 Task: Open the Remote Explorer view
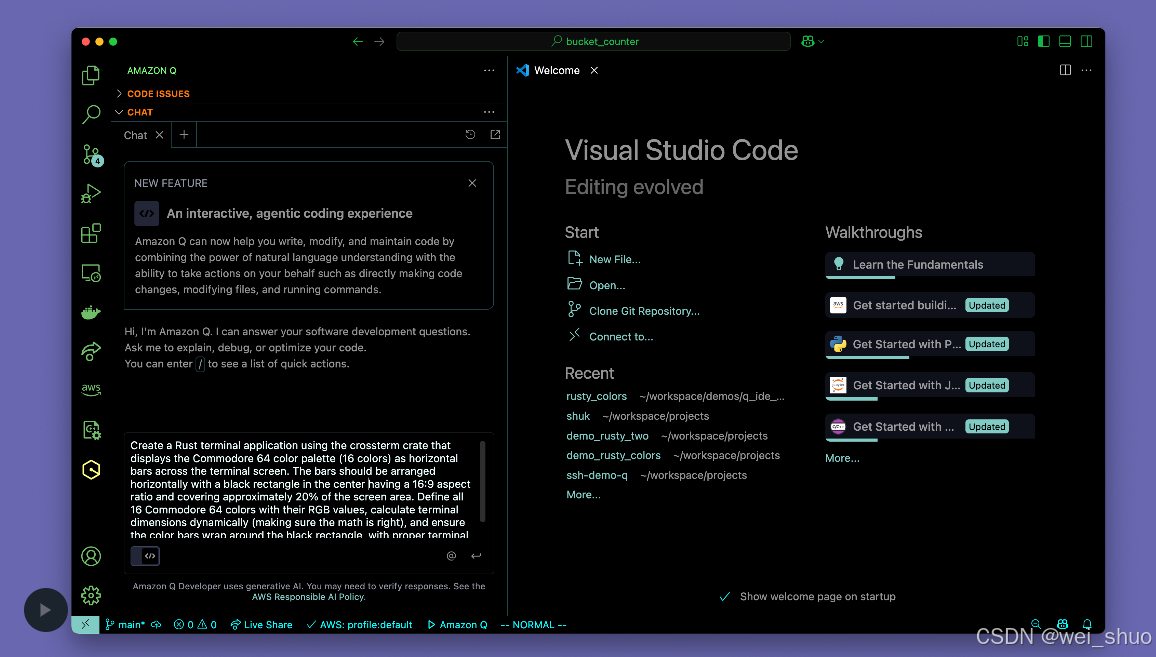click(x=91, y=274)
